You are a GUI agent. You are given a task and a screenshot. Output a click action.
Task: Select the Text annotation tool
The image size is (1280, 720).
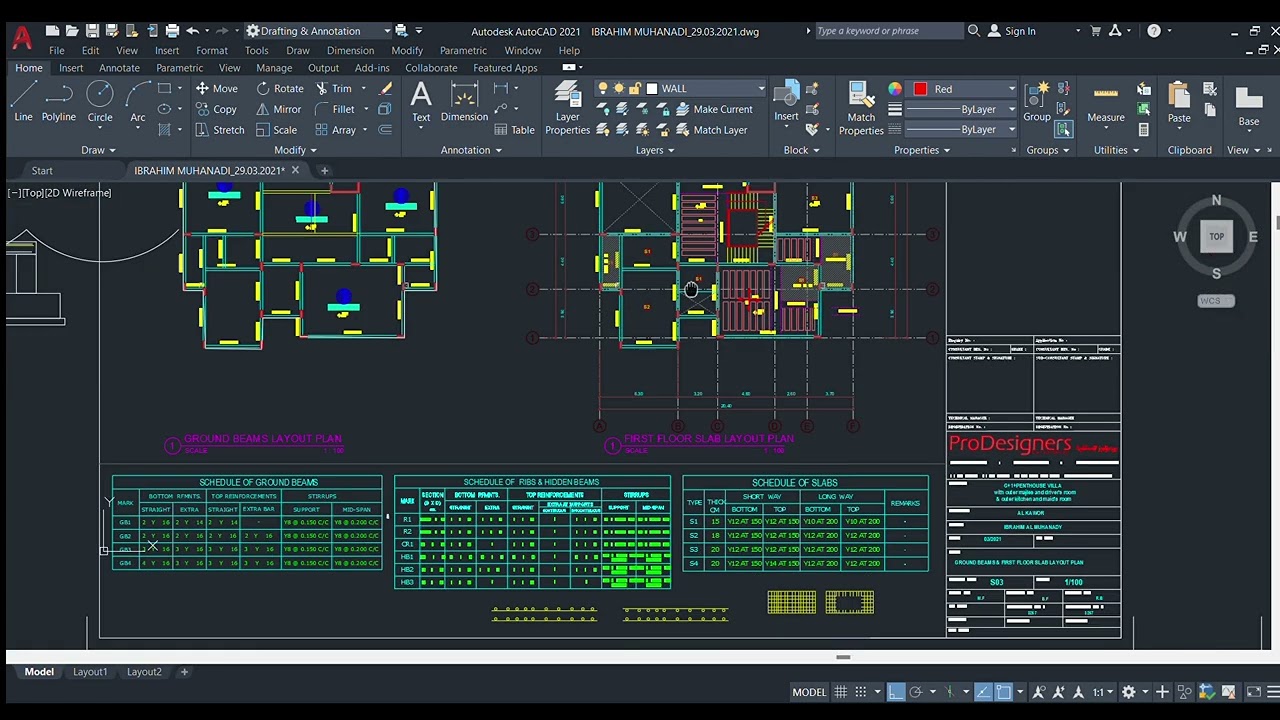pyautogui.click(x=421, y=102)
